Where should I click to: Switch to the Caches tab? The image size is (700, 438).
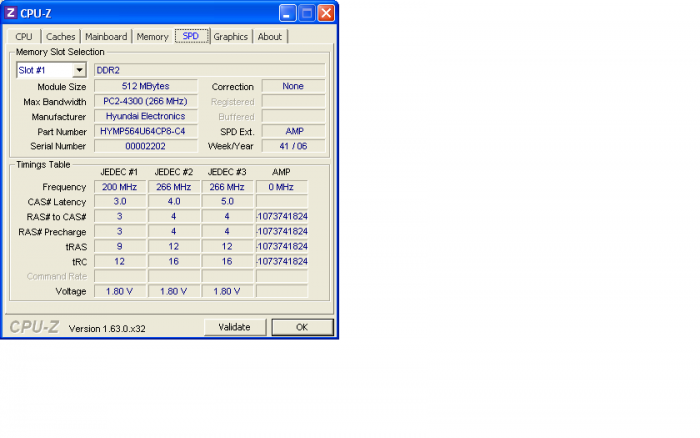pos(61,37)
